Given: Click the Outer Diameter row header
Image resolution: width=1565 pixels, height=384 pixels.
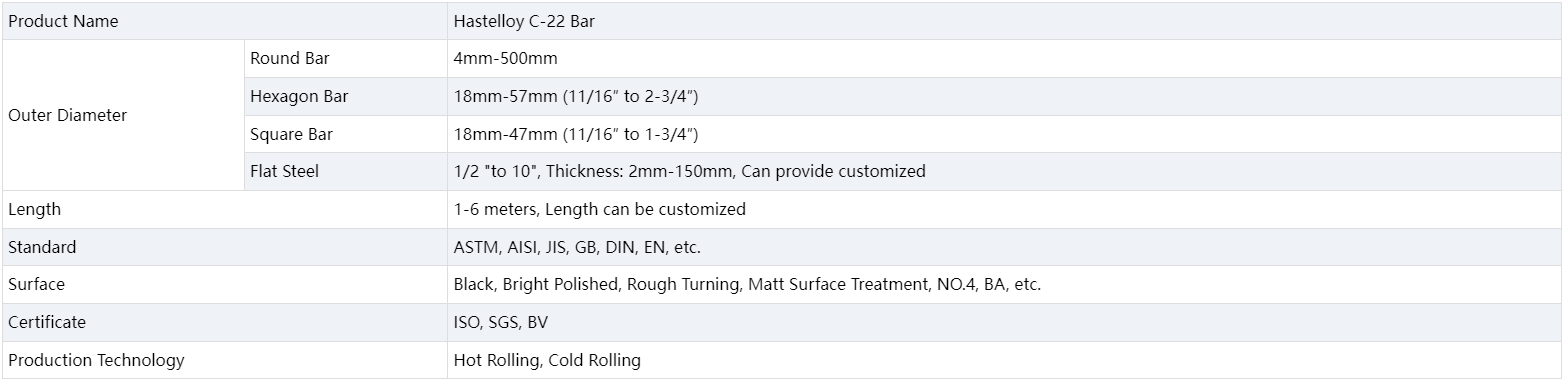Looking at the screenshot, I should pos(122,115).
